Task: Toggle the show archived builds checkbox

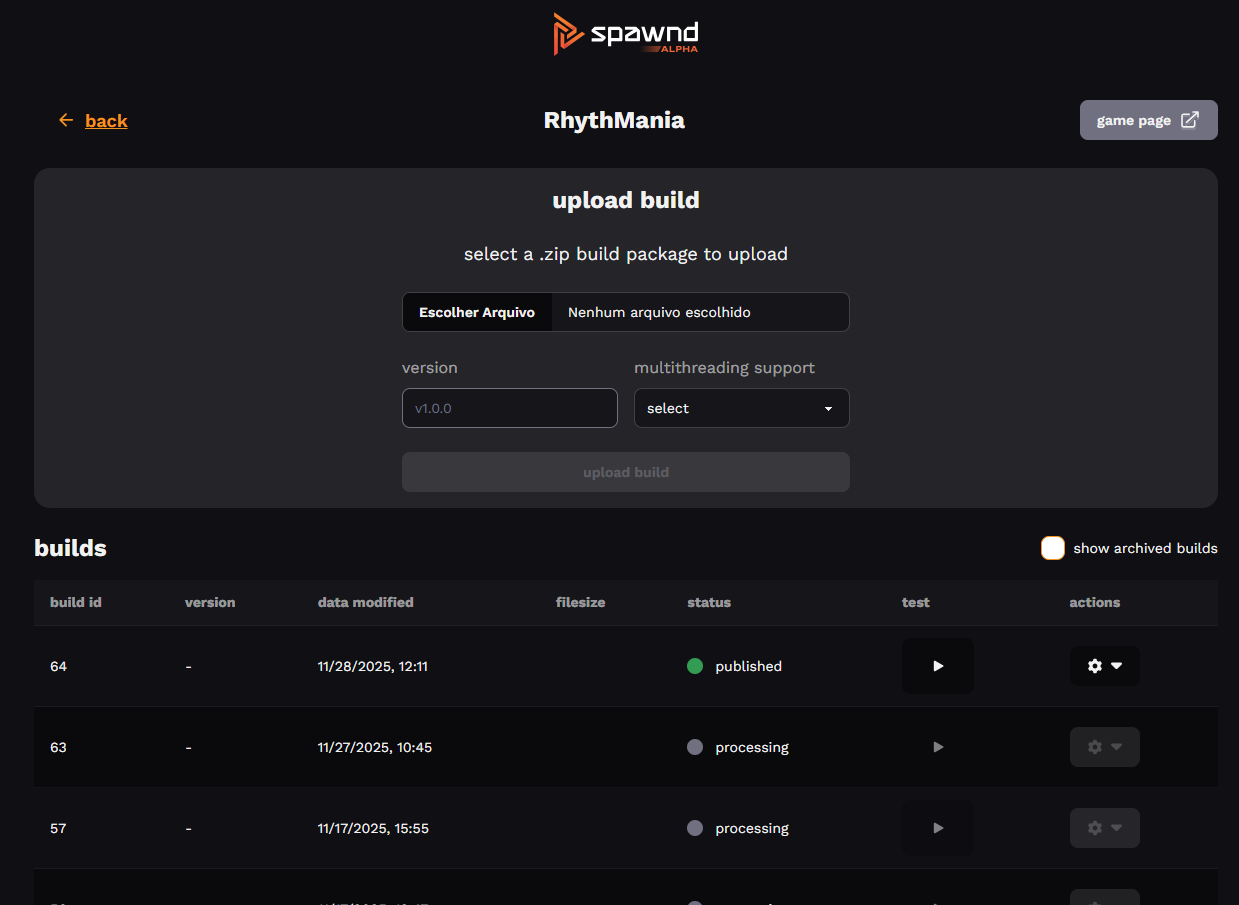Action: coord(1052,548)
